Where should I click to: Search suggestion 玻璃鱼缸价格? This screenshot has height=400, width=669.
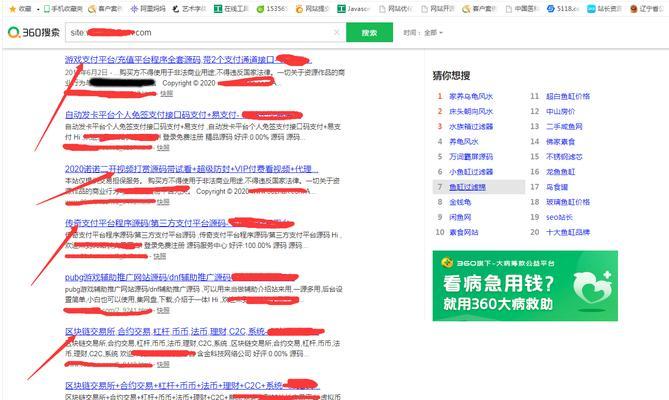[x=568, y=202]
